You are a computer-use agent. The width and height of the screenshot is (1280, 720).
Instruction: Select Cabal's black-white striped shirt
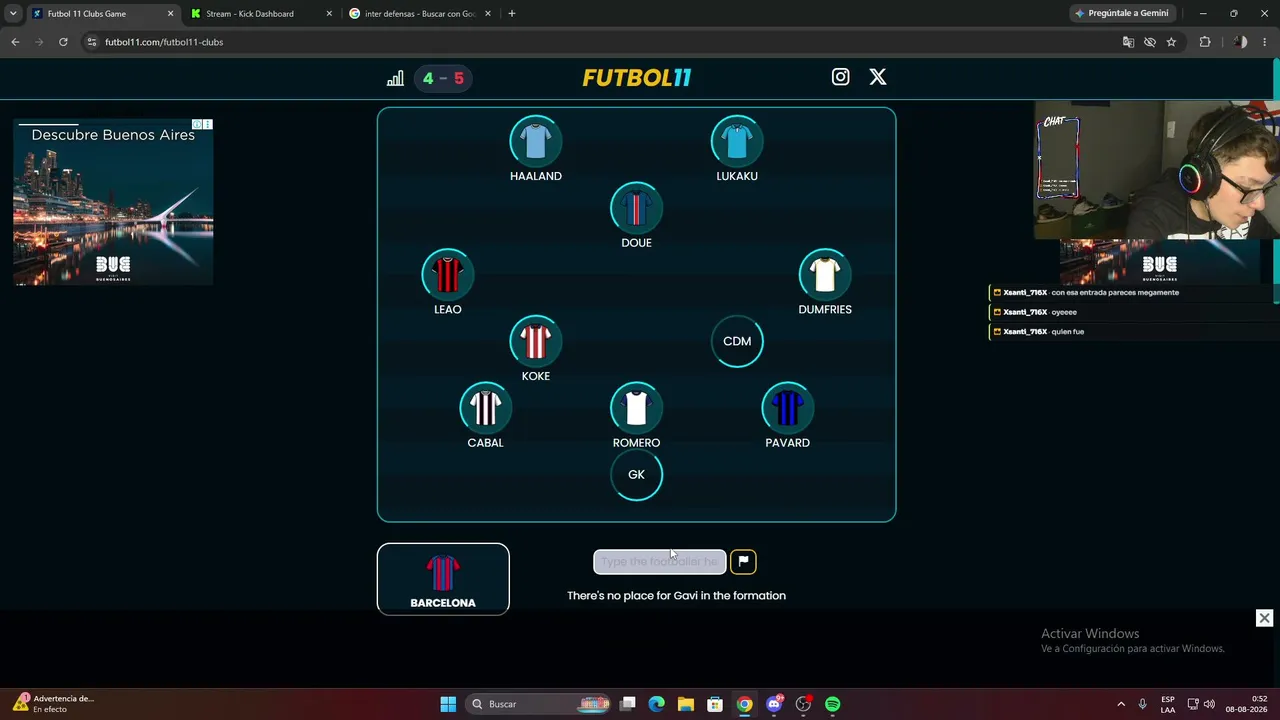(485, 408)
